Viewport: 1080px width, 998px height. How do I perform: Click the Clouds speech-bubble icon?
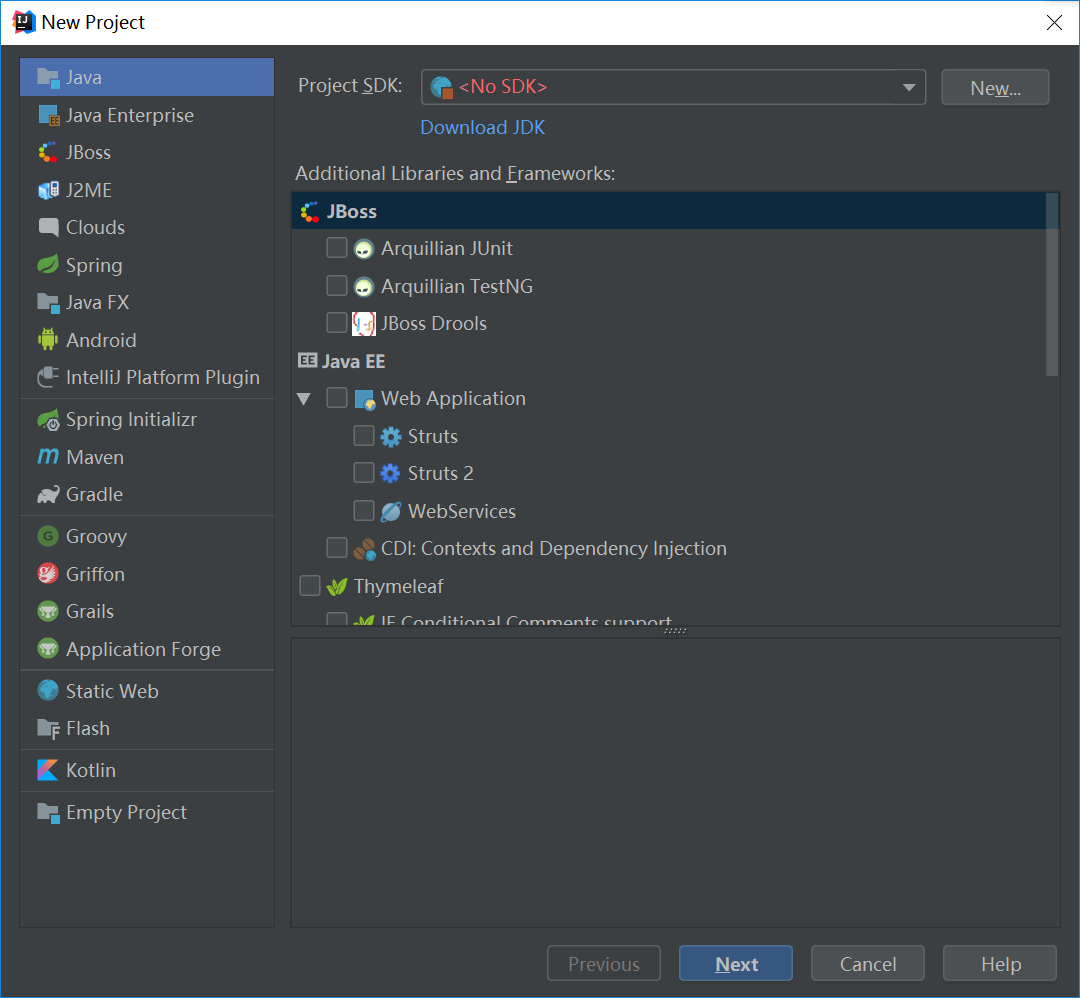tap(48, 227)
